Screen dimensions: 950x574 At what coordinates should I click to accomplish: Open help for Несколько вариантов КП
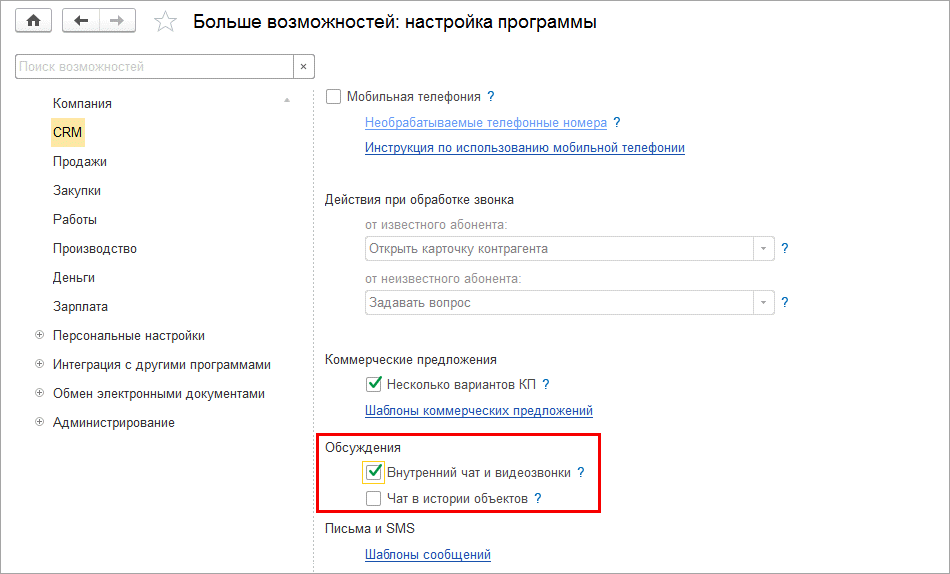(x=546, y=384)
